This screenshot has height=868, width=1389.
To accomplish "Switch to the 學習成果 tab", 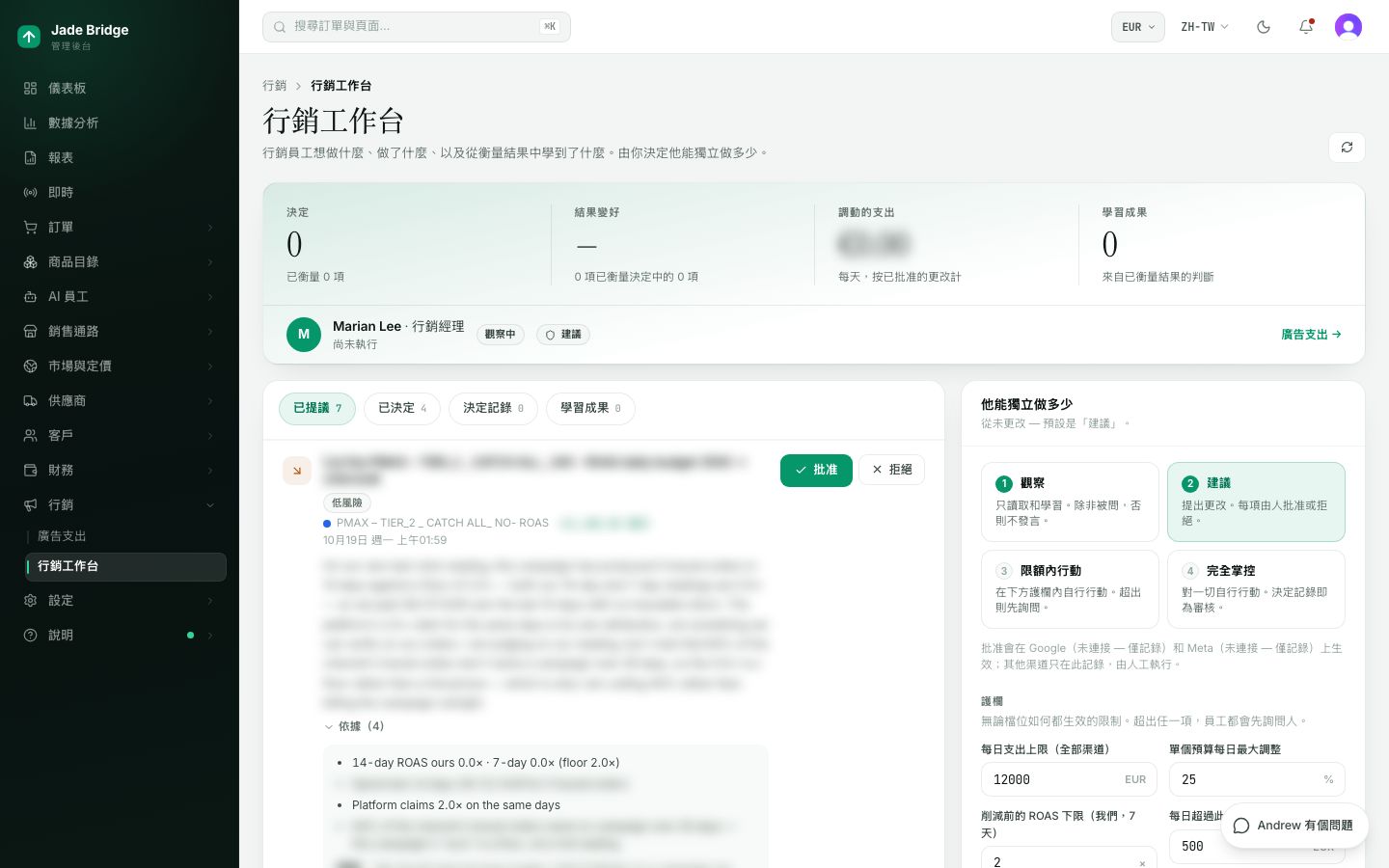I will 590,408.
